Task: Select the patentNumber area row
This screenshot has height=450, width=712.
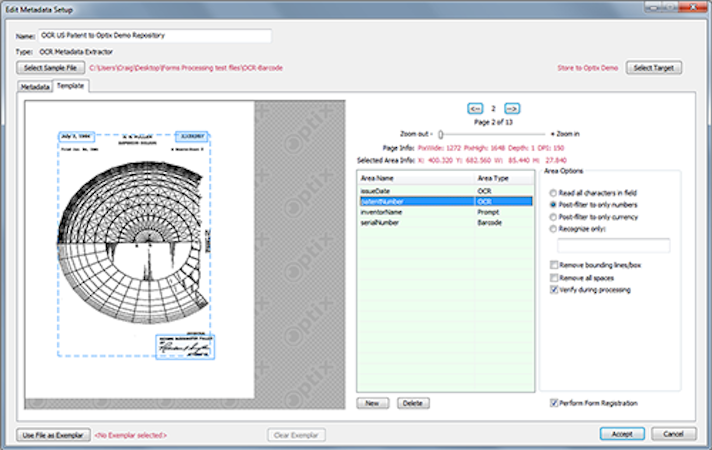Action: [445, 202]
